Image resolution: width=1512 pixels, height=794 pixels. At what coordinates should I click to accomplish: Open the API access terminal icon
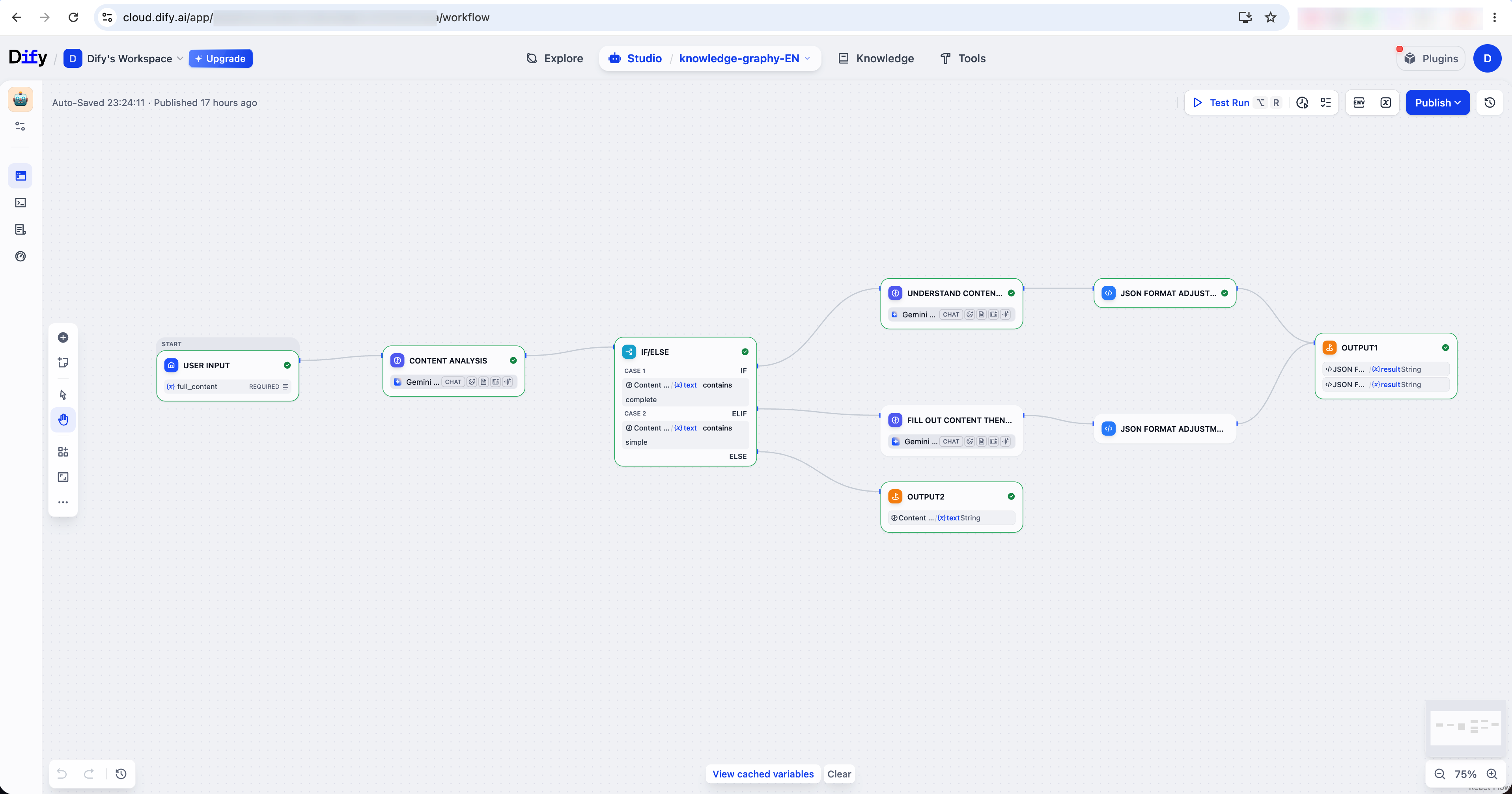pos(21,203)
